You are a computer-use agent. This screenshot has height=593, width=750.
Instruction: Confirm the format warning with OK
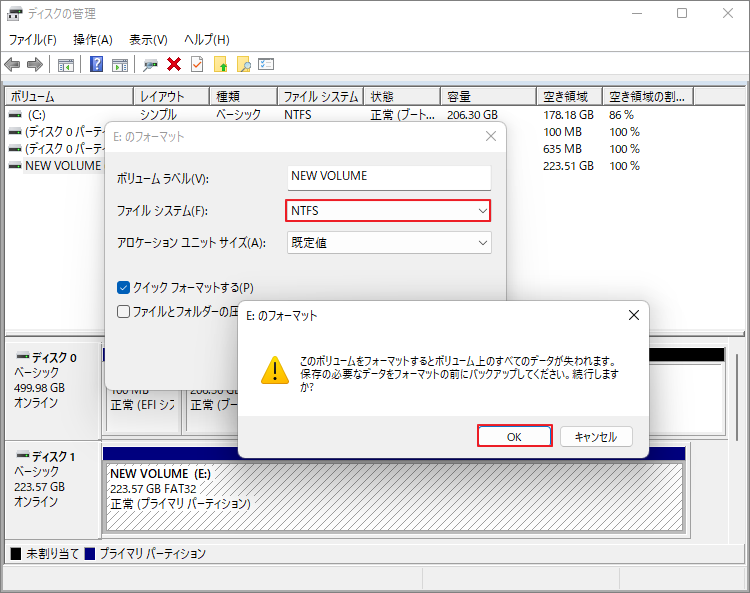point(515,436)
